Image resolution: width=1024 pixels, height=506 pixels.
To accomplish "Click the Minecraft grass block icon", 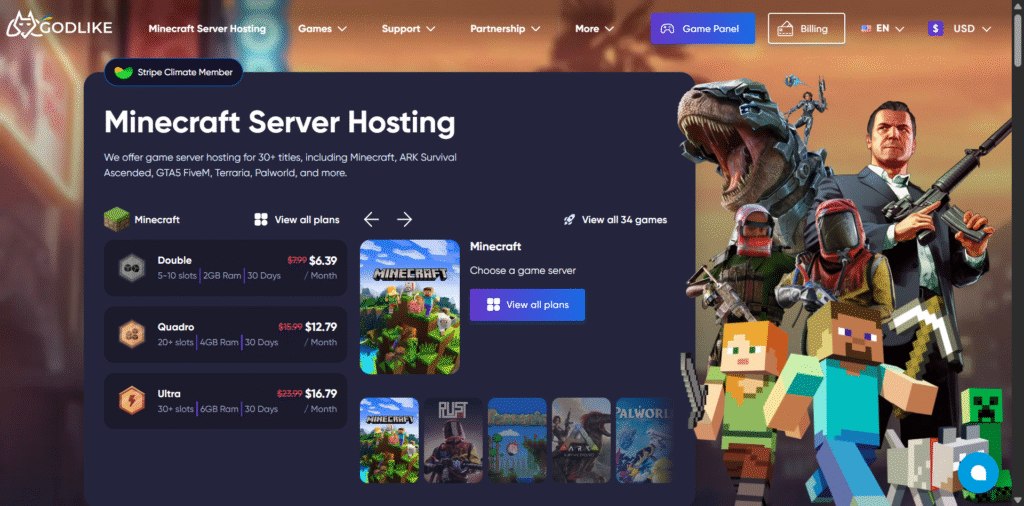I will tap(116, 219).
